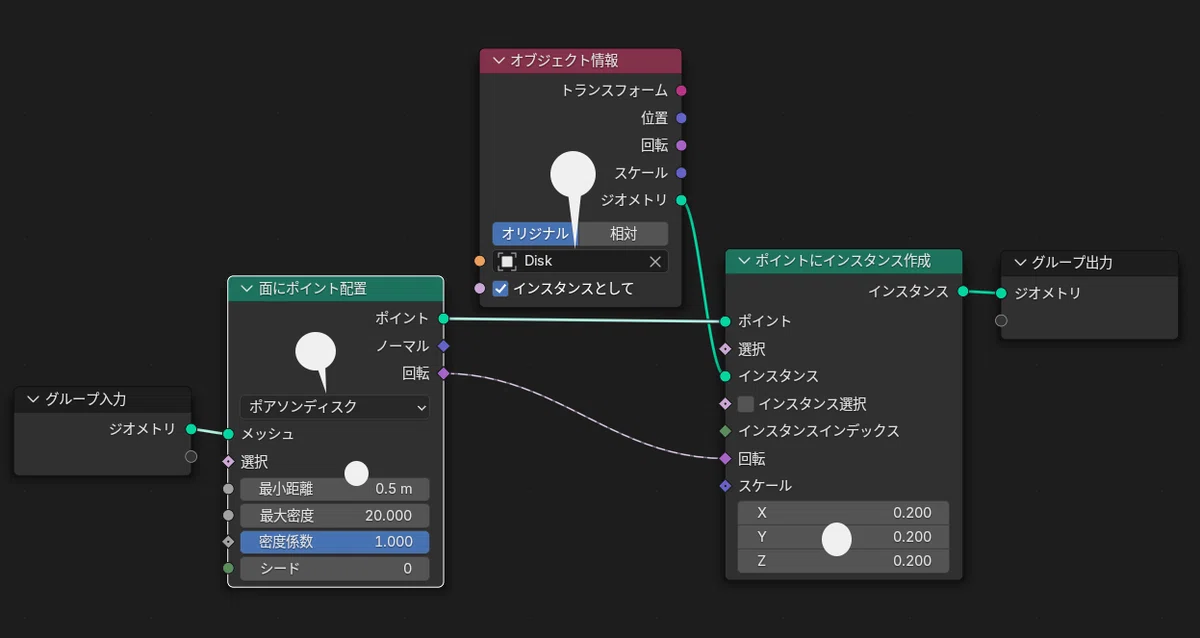This screenshot has width=1200, height=638.
Task: Click the インスタンス output socket
Action: 962,291
